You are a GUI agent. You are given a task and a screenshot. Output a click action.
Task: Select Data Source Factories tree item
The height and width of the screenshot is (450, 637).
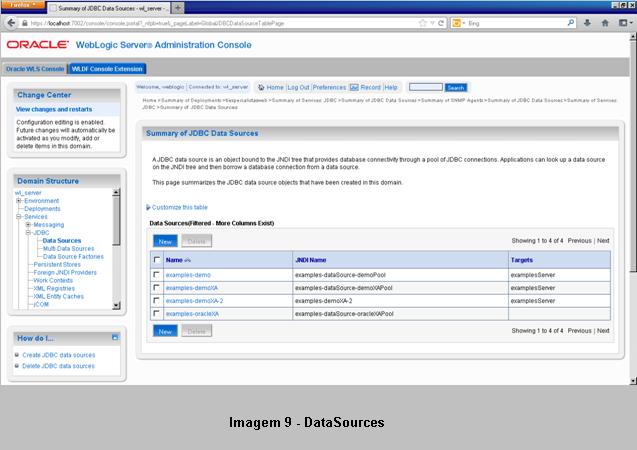click(x=73, y=257)
